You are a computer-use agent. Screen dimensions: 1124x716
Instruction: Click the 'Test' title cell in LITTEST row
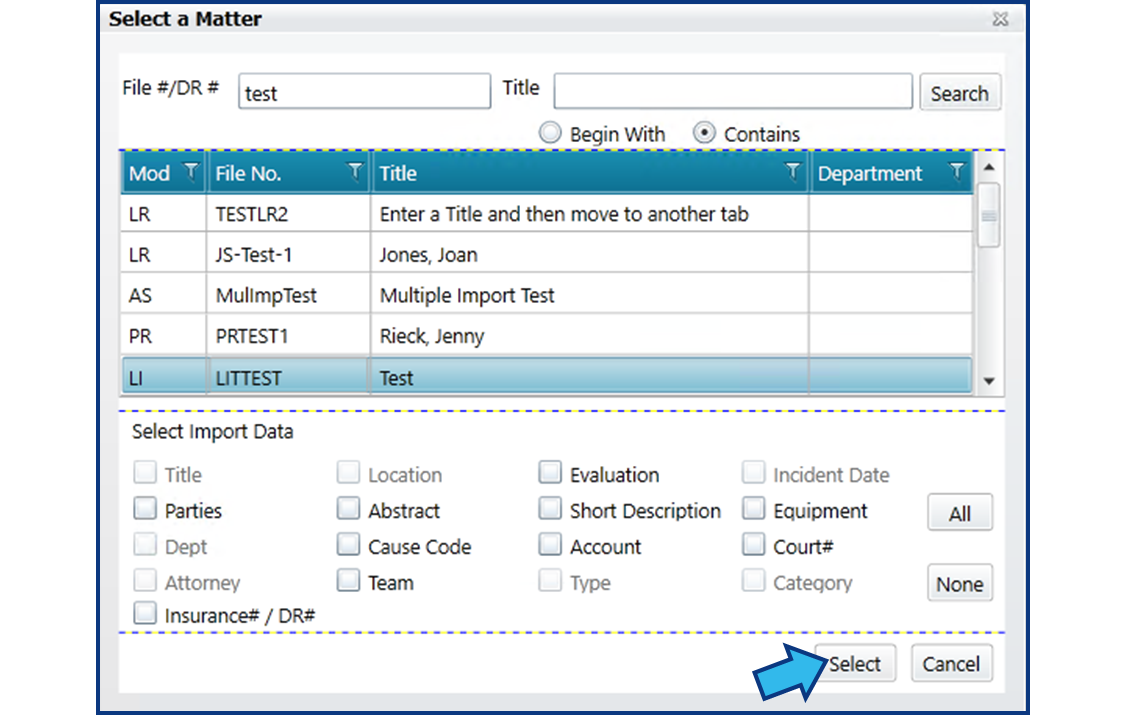click(x=589, y=377)
